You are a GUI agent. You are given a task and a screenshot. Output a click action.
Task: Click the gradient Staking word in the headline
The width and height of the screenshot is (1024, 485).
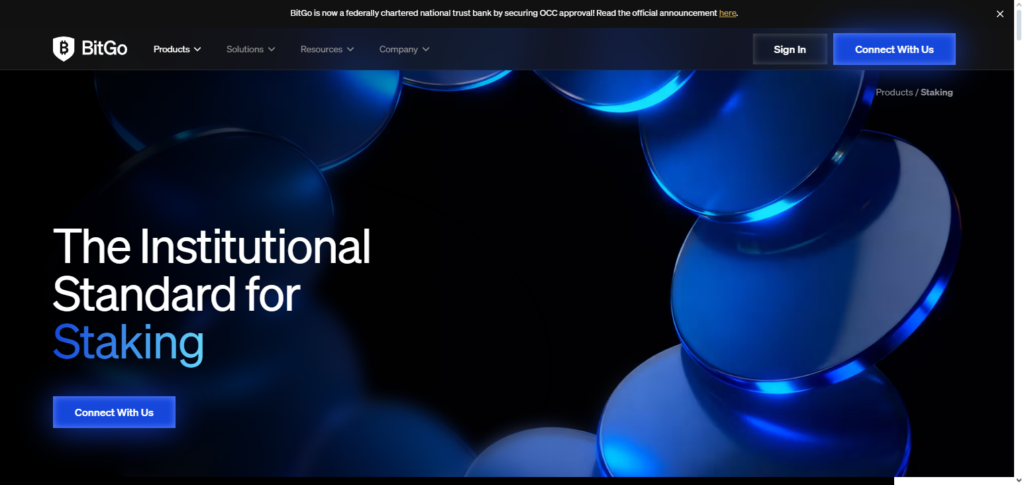(128, 342)
